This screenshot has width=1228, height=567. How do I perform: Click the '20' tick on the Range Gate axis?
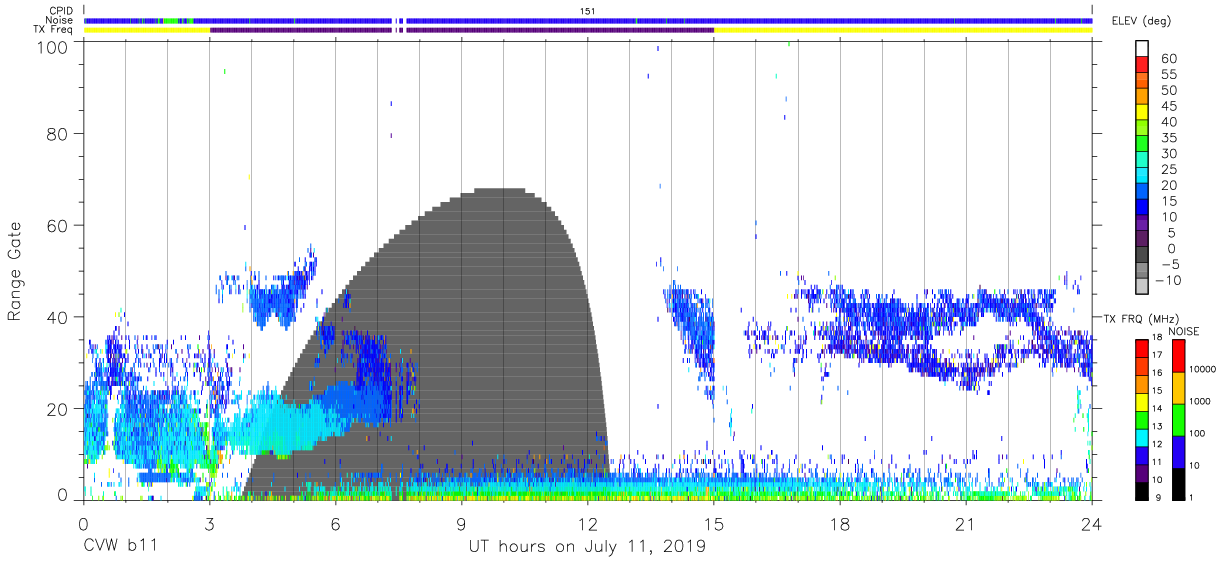58,408
